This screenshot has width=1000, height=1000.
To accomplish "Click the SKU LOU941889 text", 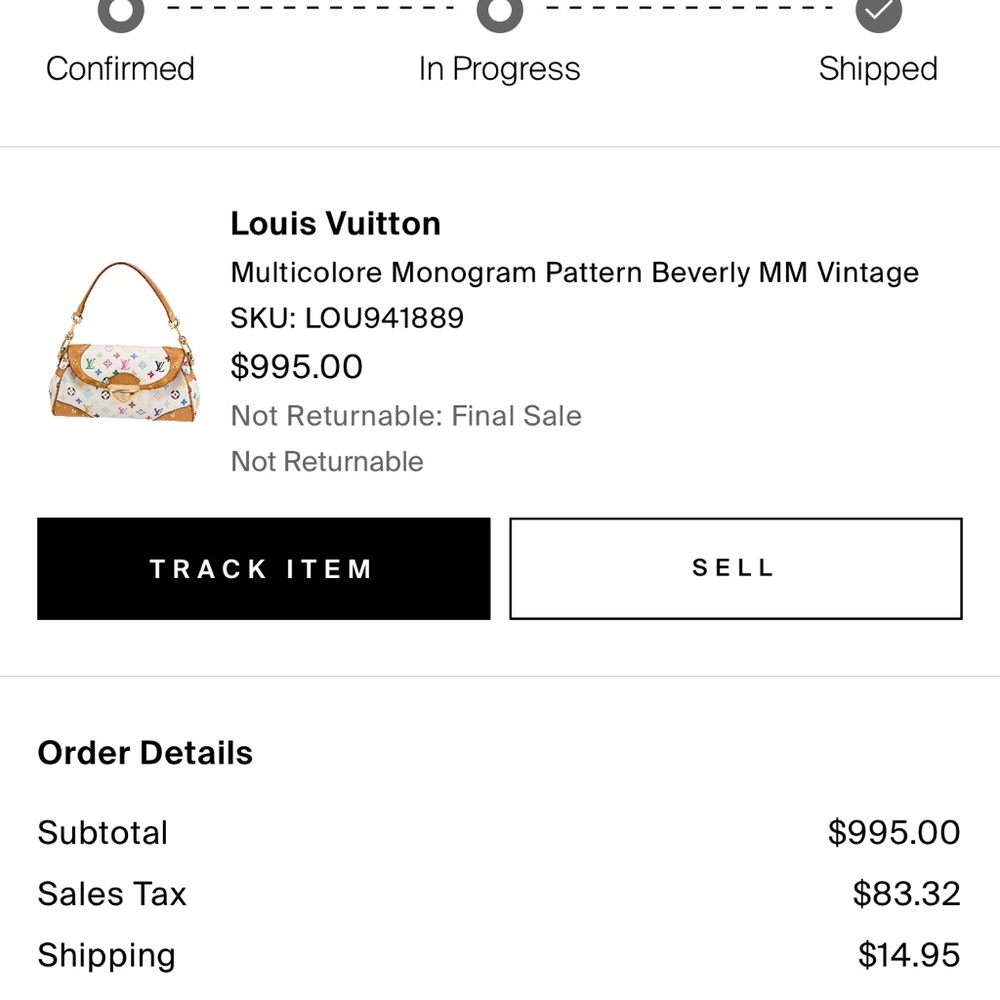I will [346, 318].
